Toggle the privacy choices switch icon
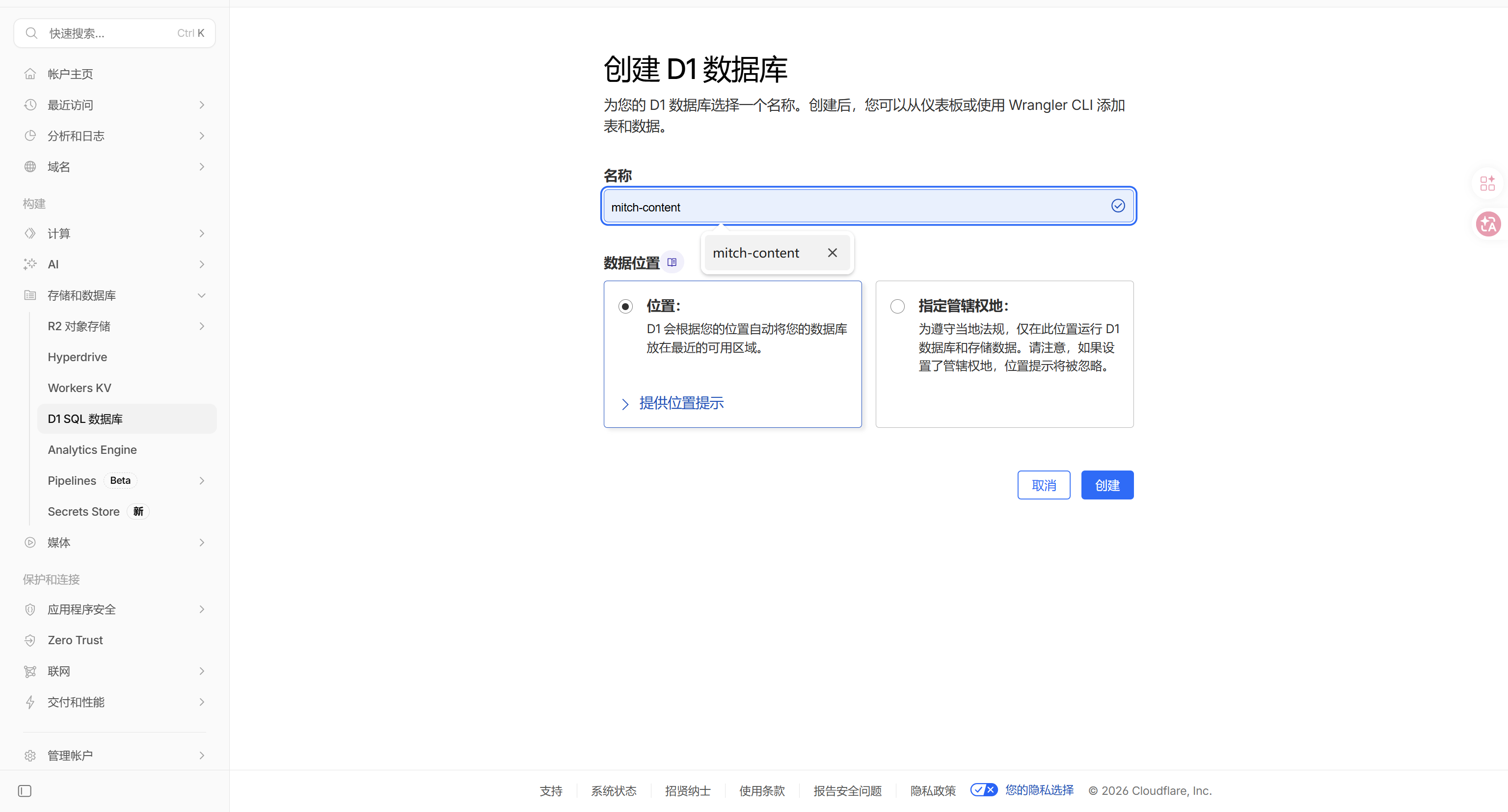The image size is (1508, 812). (x=983, y=790)
